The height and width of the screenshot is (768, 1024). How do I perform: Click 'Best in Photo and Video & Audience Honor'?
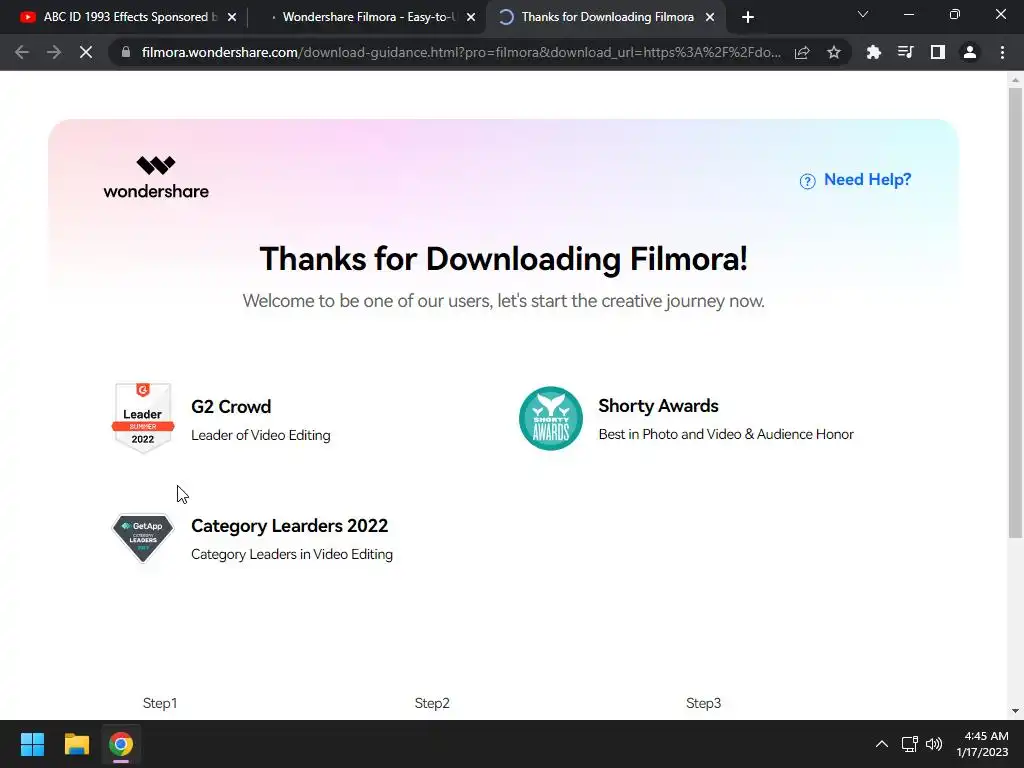point(726,434)
